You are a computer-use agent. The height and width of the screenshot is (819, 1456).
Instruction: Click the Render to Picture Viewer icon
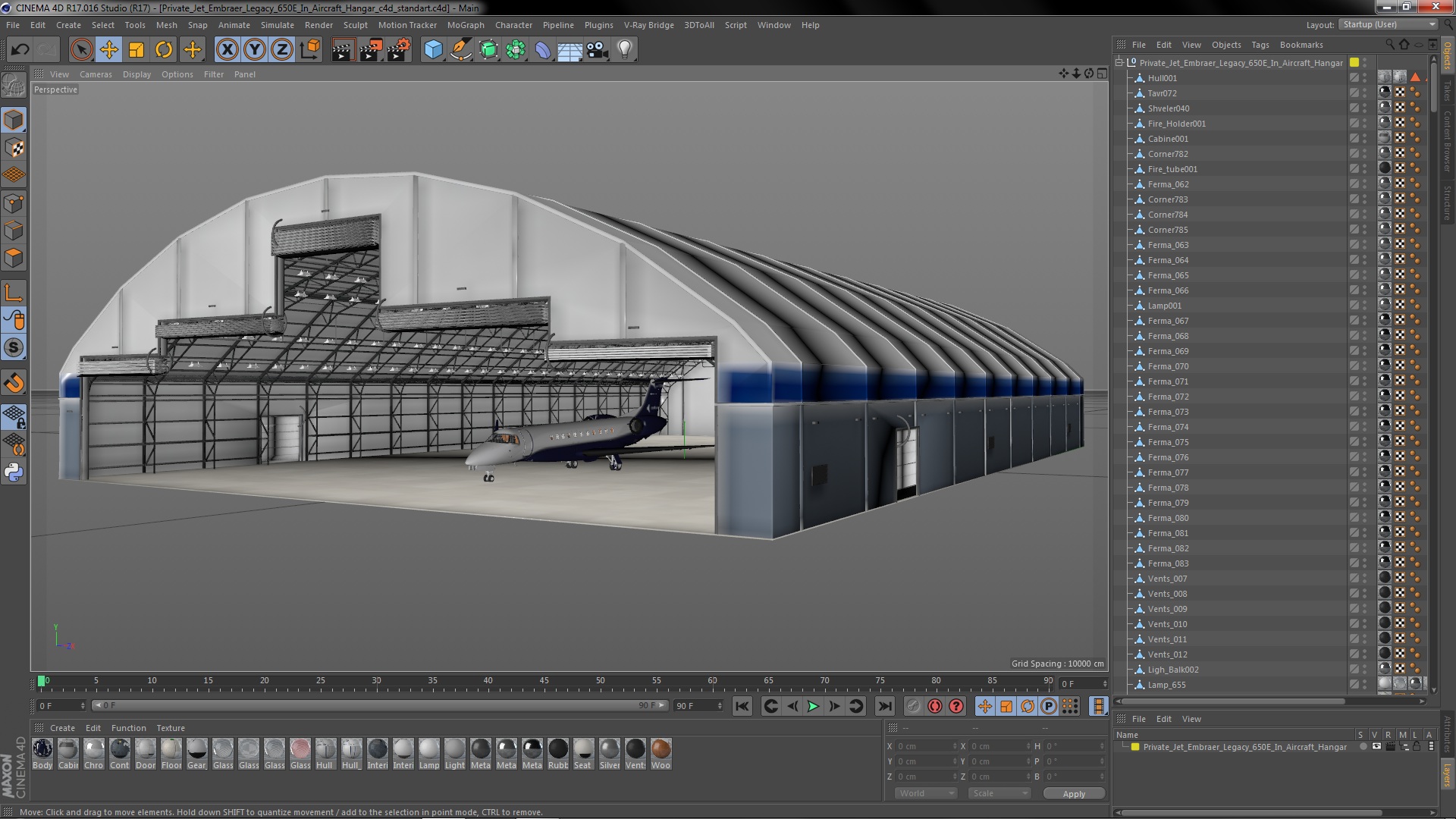coord(370,50)
